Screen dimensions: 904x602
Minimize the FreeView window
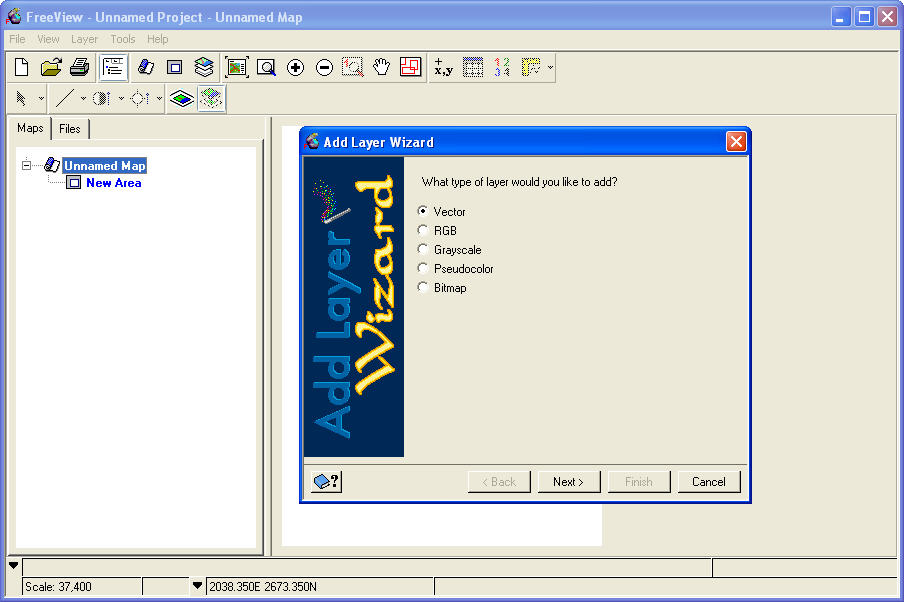[x=841, y=17]
